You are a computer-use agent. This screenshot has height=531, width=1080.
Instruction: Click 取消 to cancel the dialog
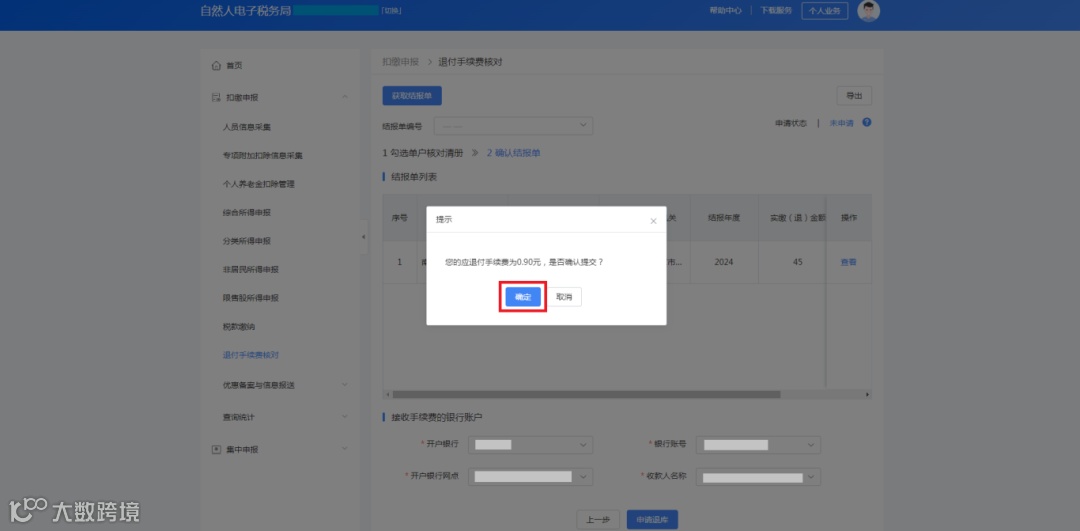[564, 297]
